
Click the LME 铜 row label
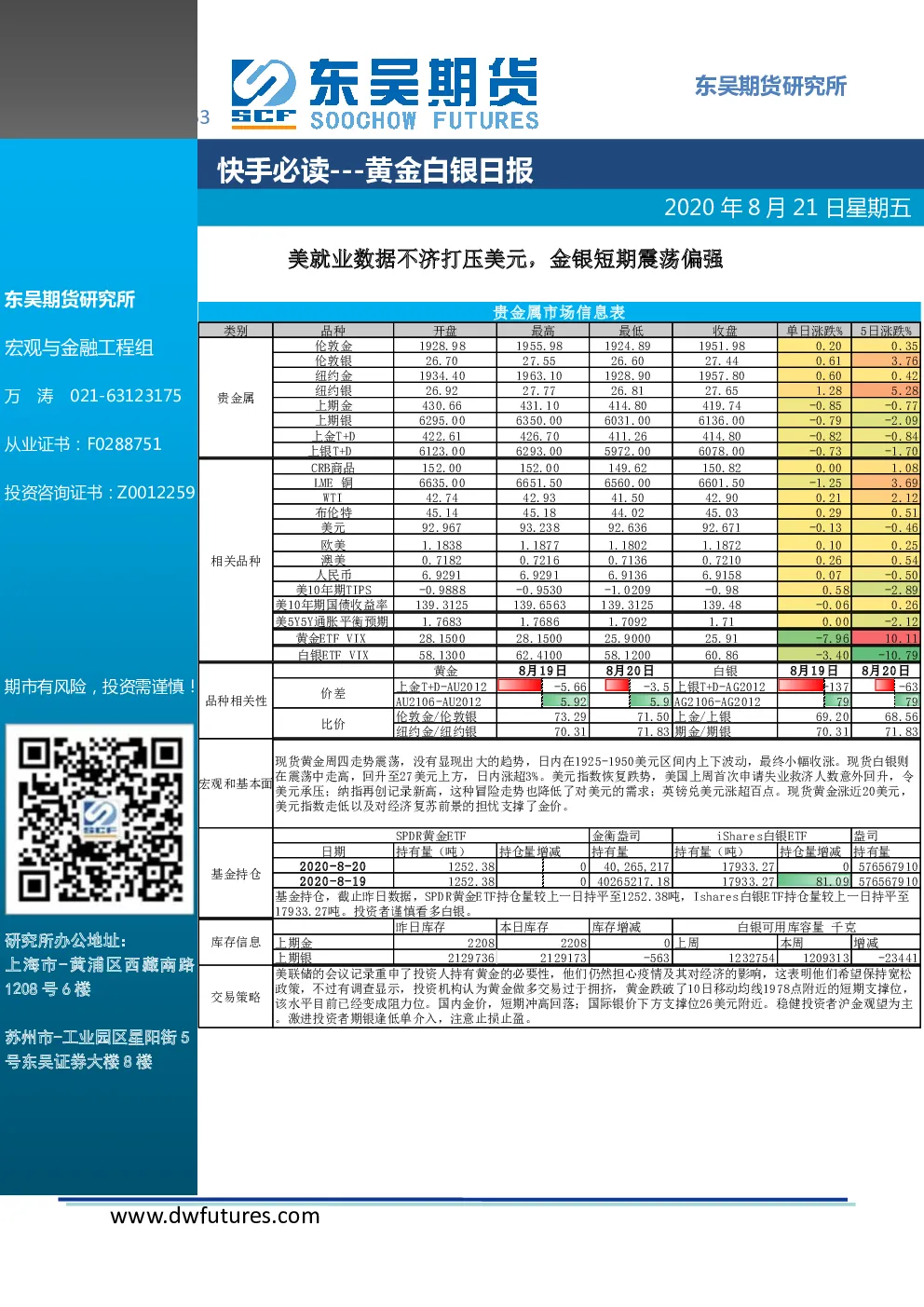333,483
